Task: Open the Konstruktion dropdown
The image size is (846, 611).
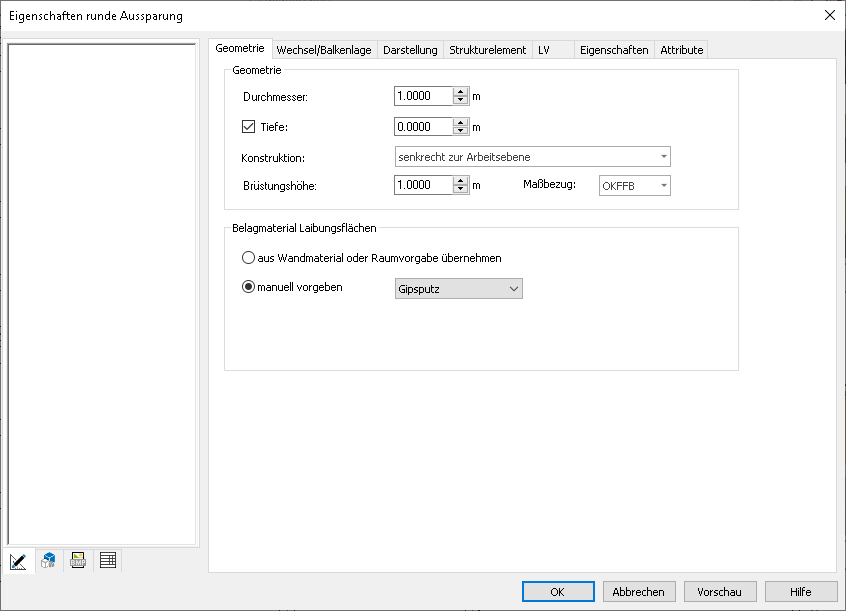Action: coord(532,157)
